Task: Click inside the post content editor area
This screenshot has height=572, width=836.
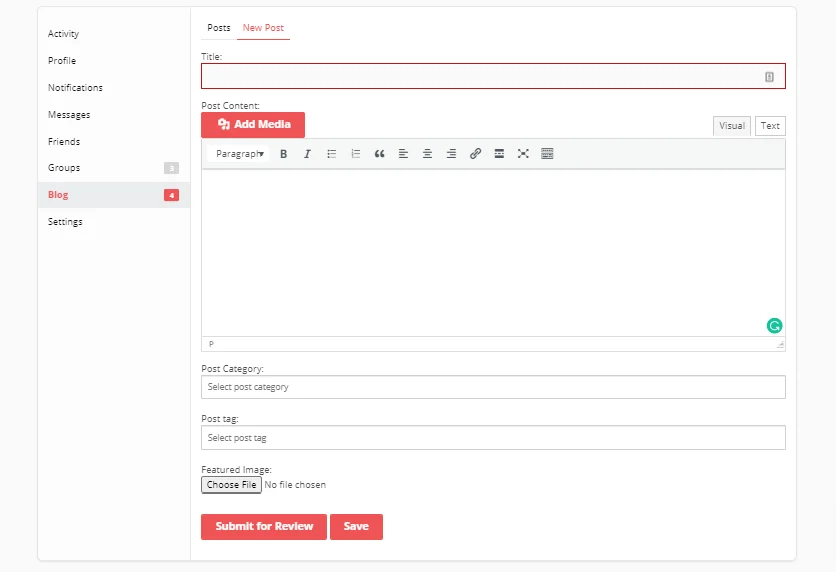Action: click(493, 253)
